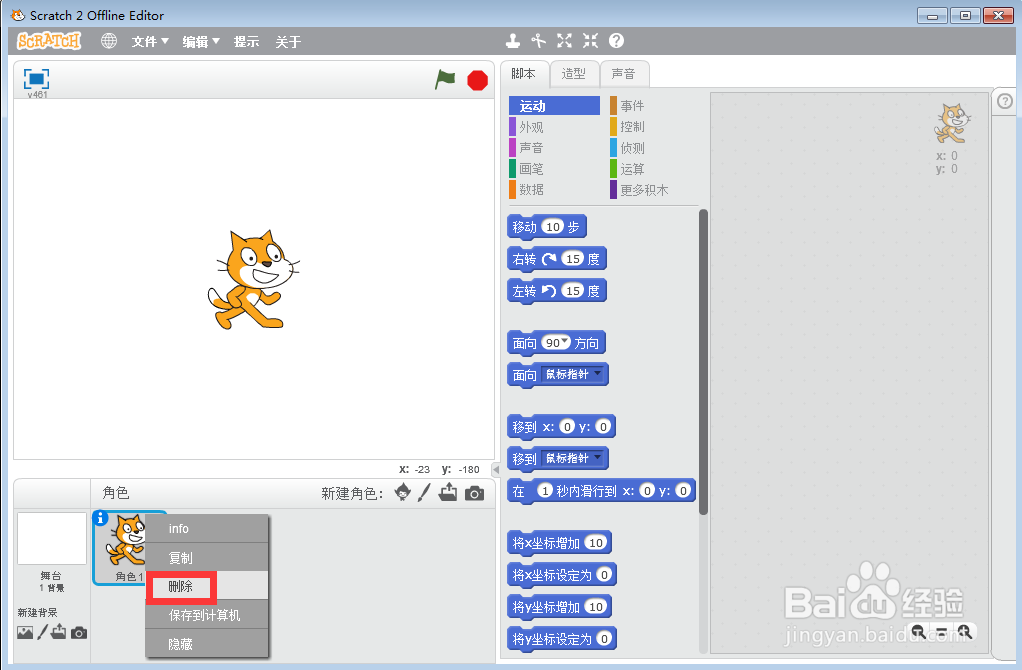Open direction dropdown in 面向 90 方向 block

point(565,342)
